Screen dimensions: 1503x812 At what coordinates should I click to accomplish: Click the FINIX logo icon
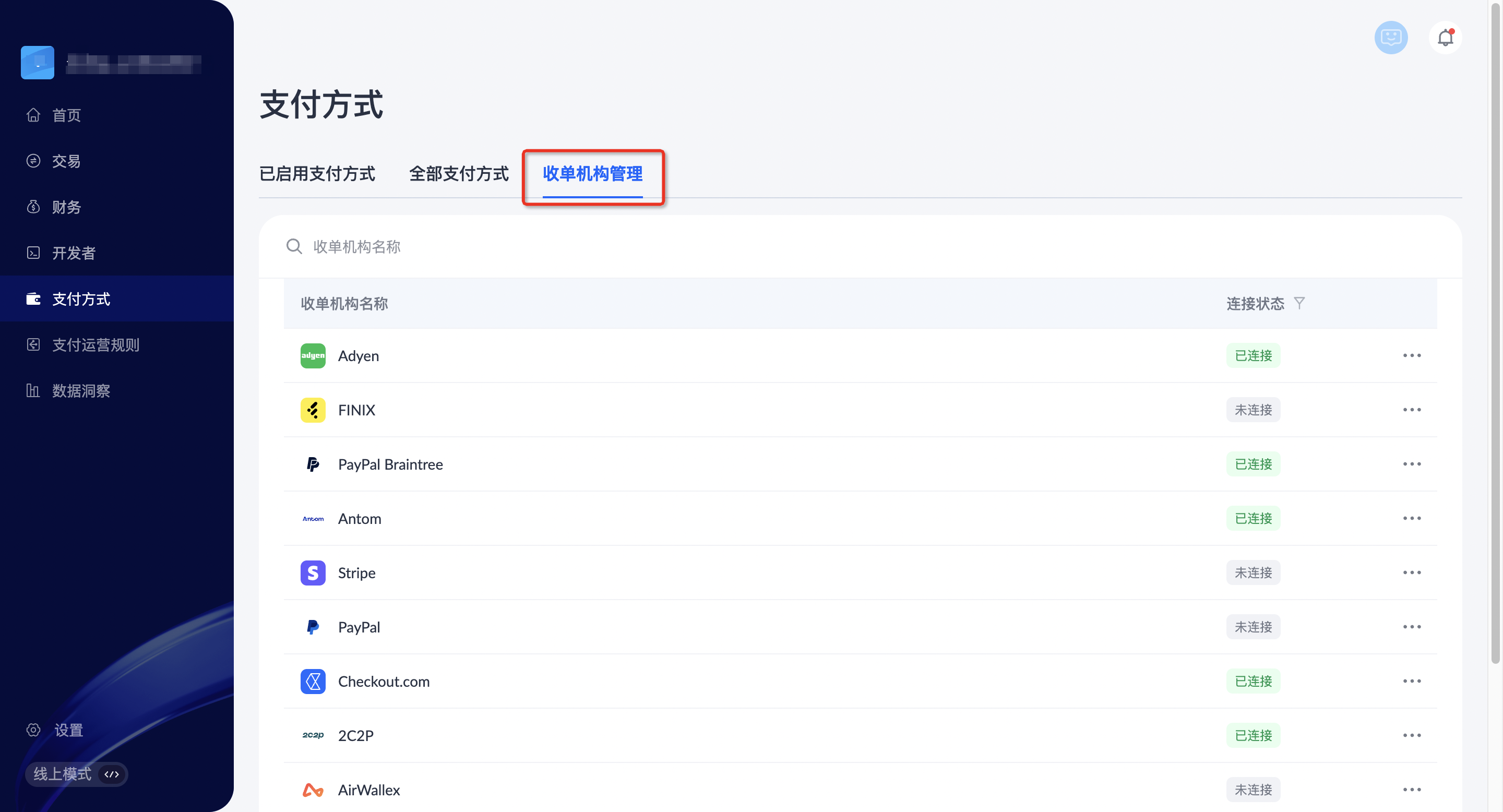click(x=313, y=410)
